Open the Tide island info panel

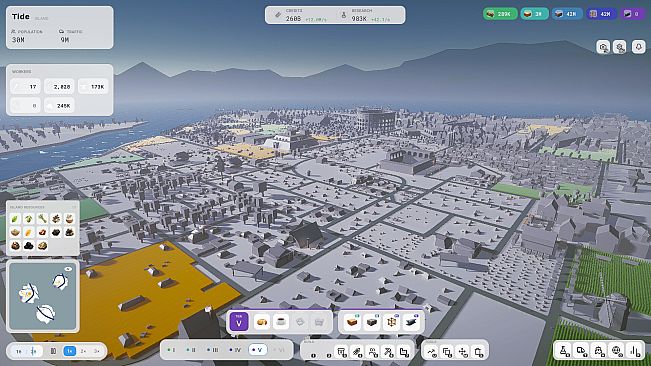[59, 27]
